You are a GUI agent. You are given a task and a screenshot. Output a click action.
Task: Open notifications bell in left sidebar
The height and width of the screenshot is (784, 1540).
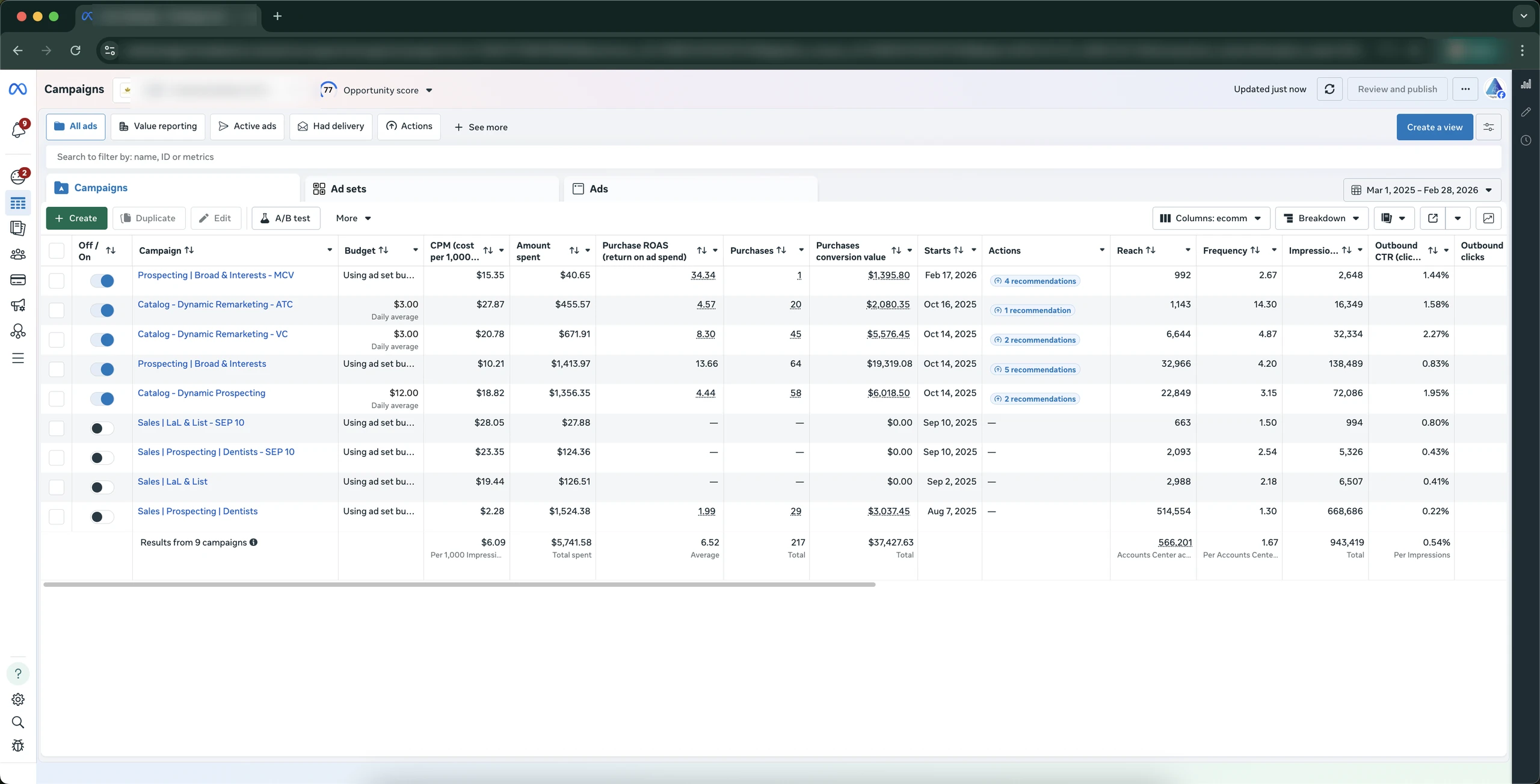[x=18, y=129]
